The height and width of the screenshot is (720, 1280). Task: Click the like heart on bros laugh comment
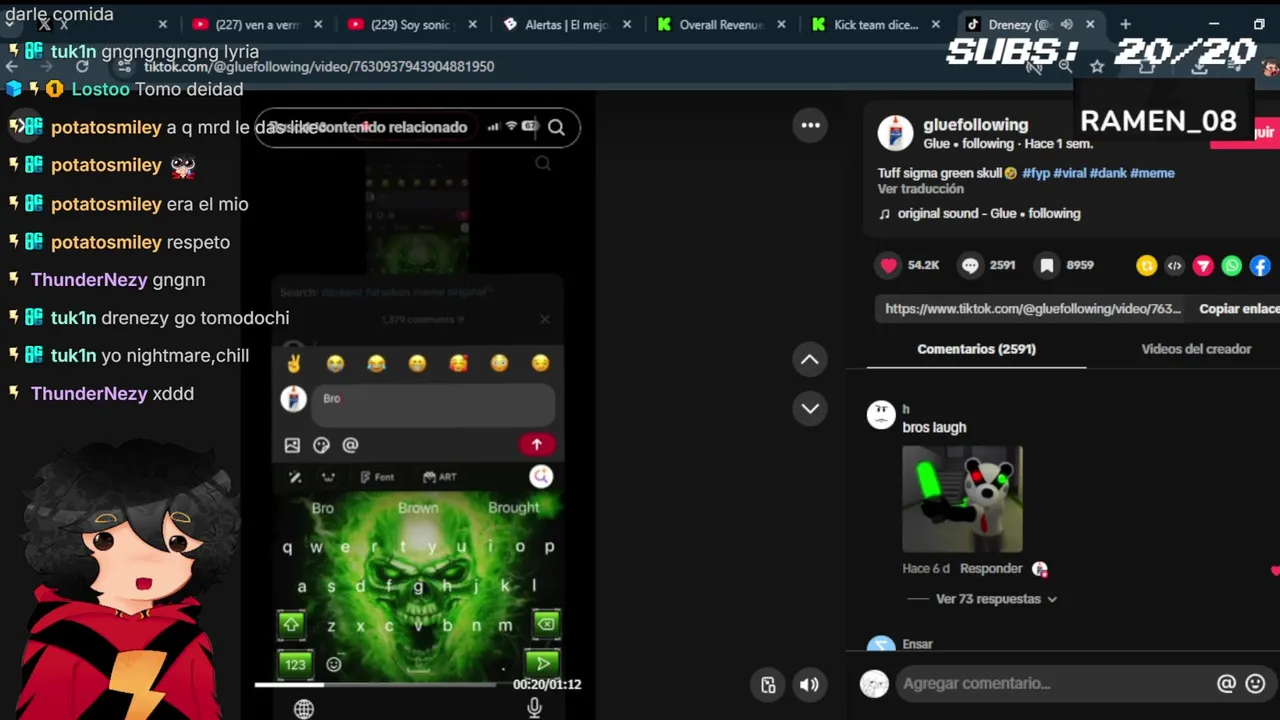click(x=1275, y=571)
